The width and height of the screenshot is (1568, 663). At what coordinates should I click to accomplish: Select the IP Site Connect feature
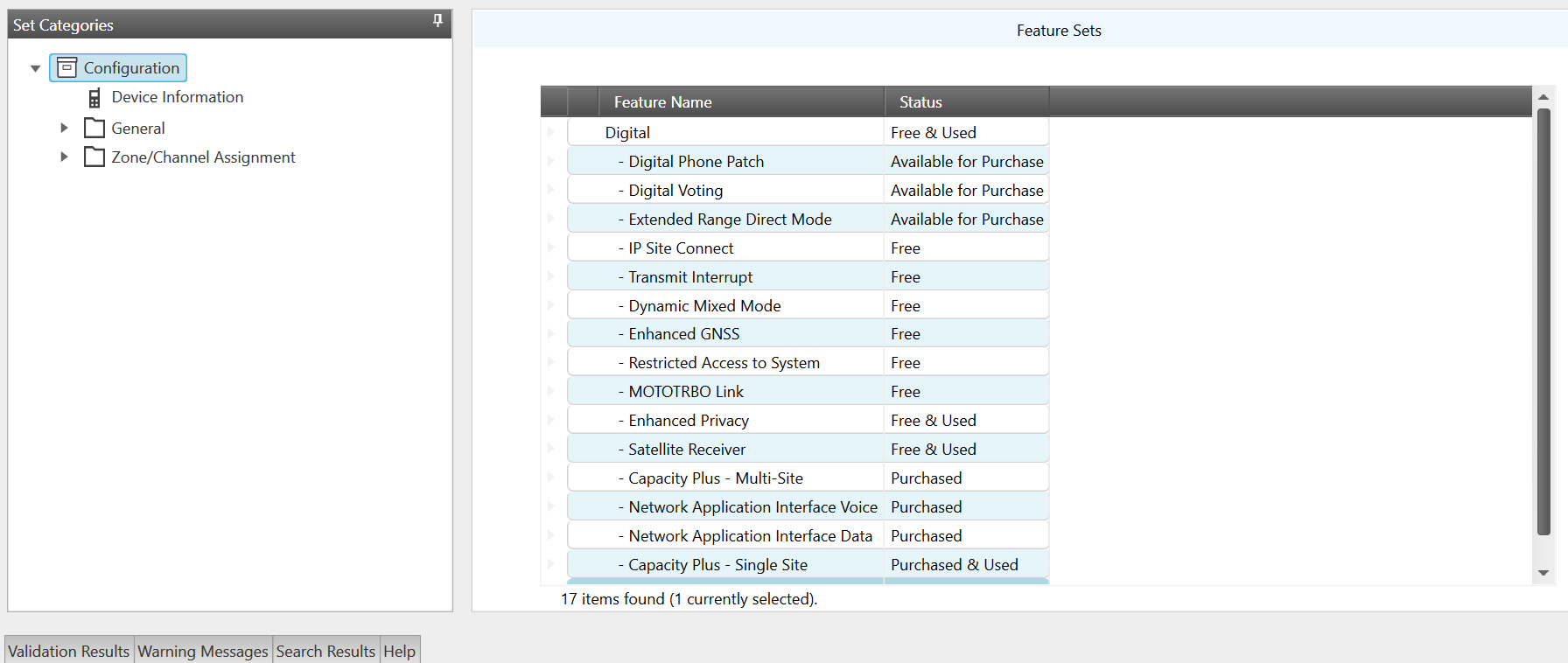point(808,248)
